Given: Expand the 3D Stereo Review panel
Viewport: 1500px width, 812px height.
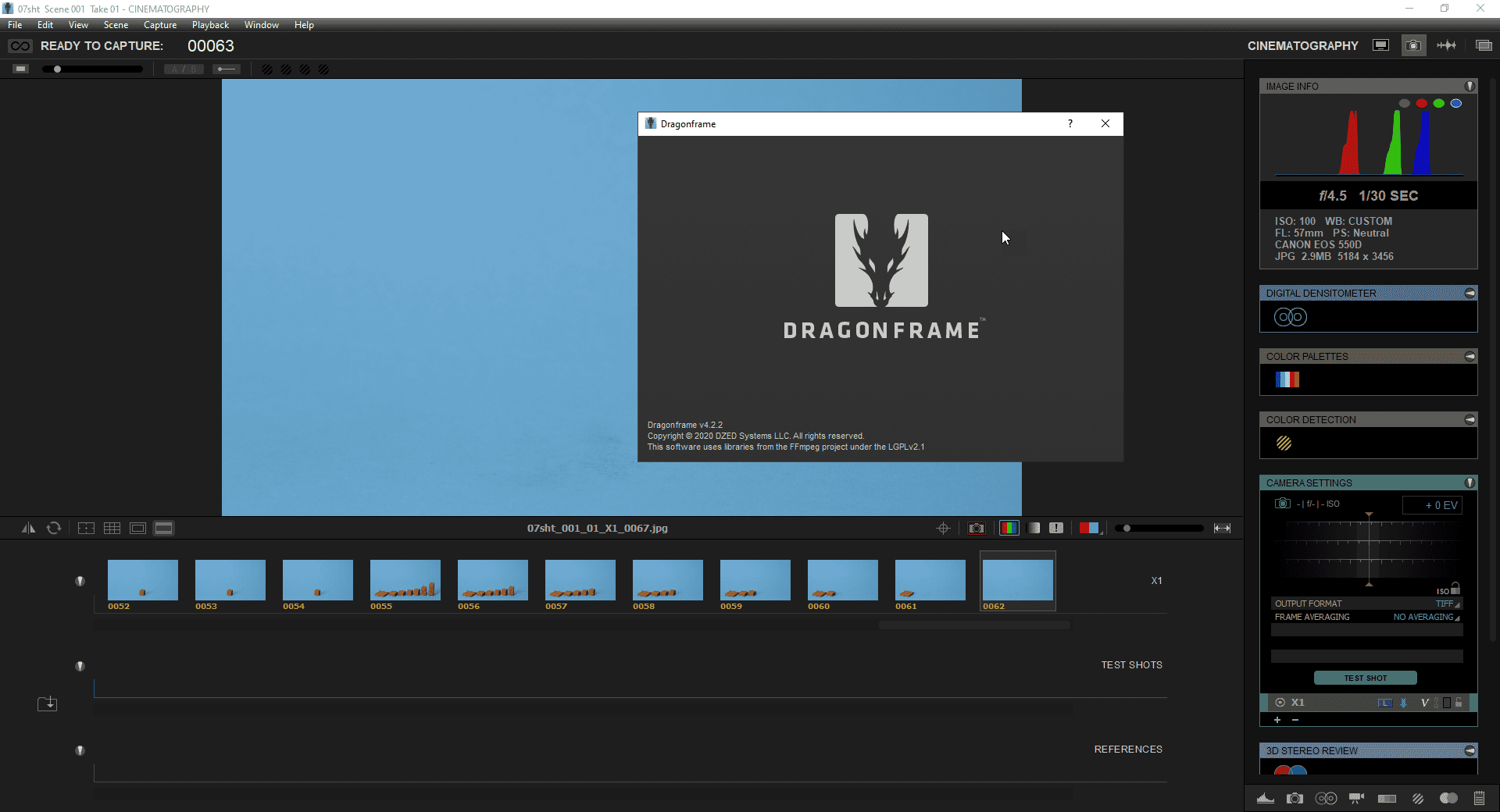Looking at the screenshot, I should [x=1470, y=750].
